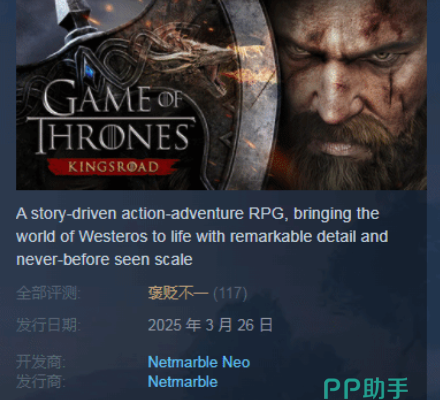Click the 开发商 label
This screenshot has height=400, width=440.
[x=40, y=362]
